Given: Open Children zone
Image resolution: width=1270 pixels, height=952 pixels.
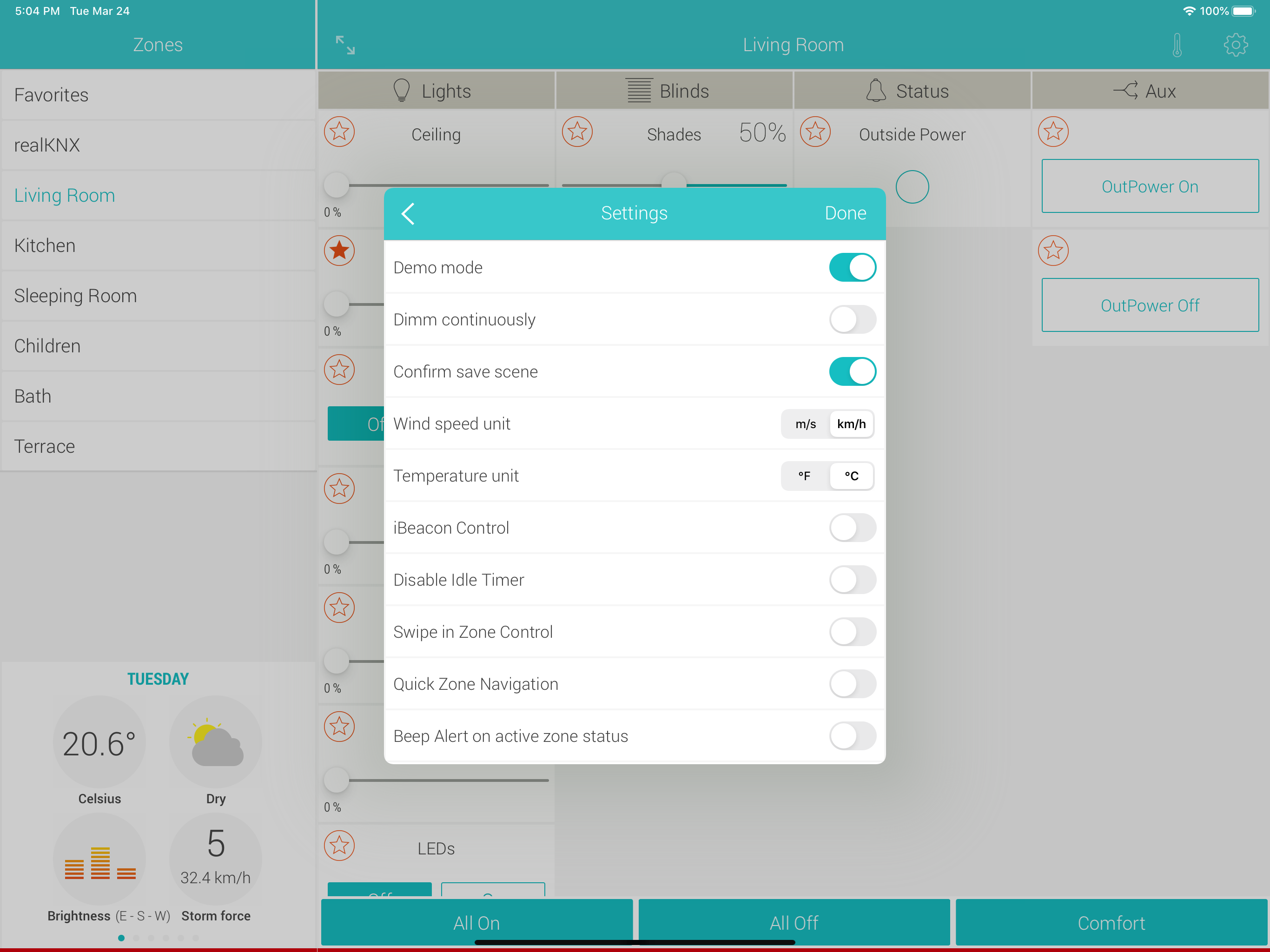Looking at the screenshot, I should click(x=159, y=346).
